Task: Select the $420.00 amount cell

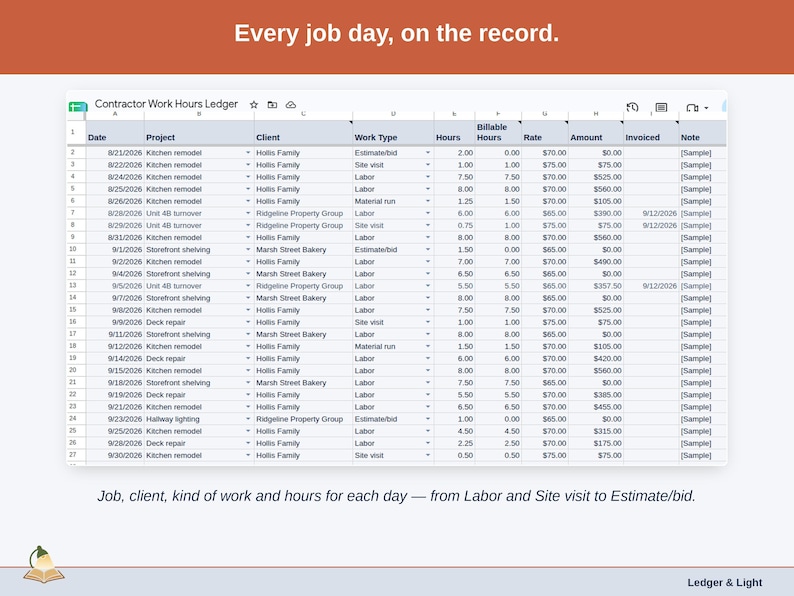Action: 596,359
